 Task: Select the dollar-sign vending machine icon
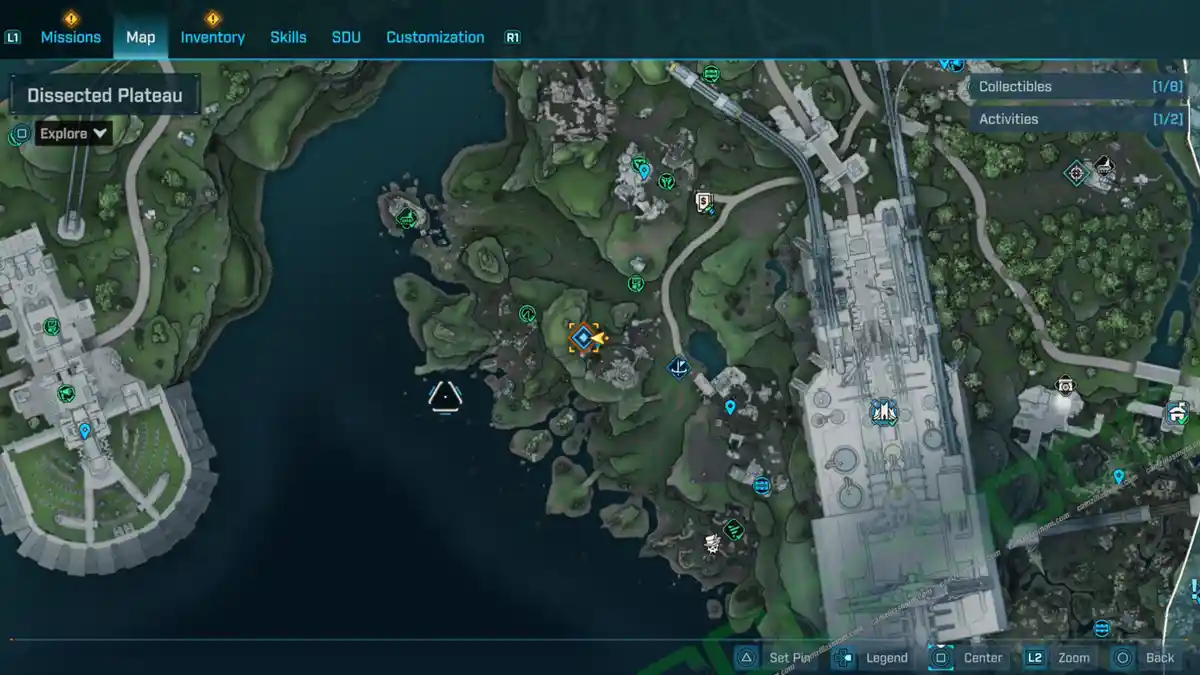pyautogui.click(x=704, y=202)
